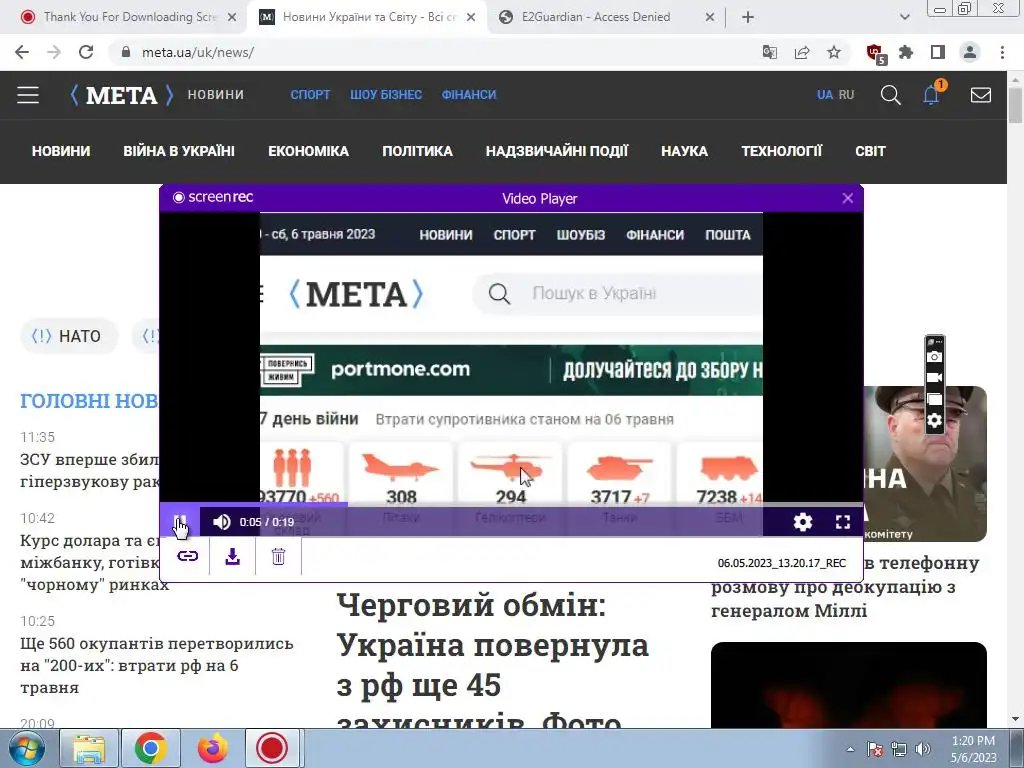Share this page icon in address bar

(x=802, y=52)
